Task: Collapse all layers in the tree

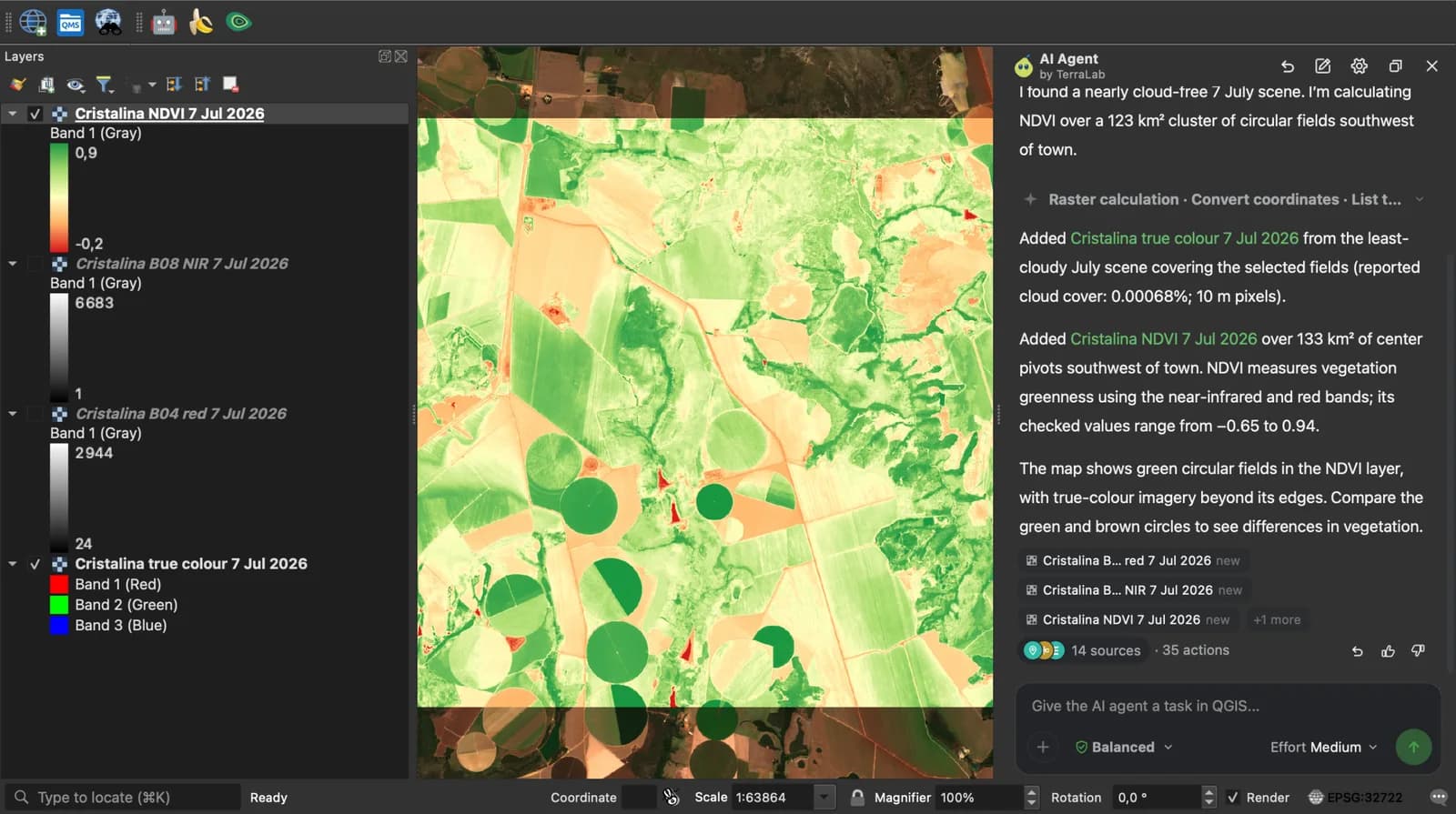Action: coord(202,85)
